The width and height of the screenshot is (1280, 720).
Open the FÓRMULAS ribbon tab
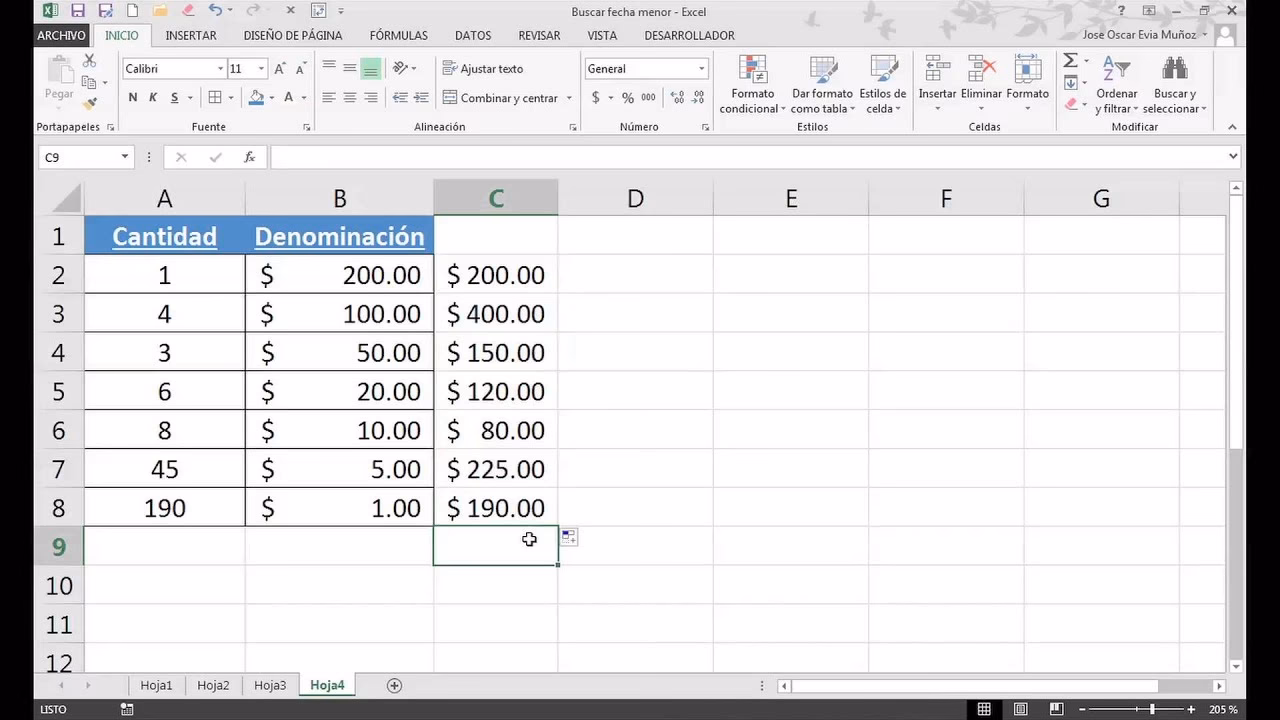point(398,35)
